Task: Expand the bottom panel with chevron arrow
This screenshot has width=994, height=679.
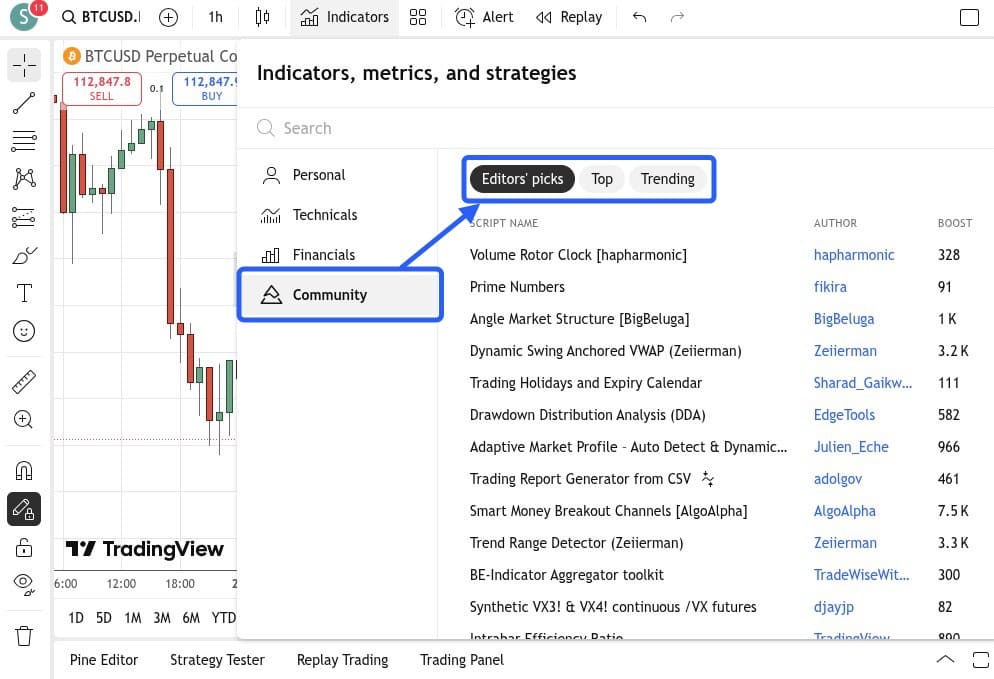Action: click(945, 659)
